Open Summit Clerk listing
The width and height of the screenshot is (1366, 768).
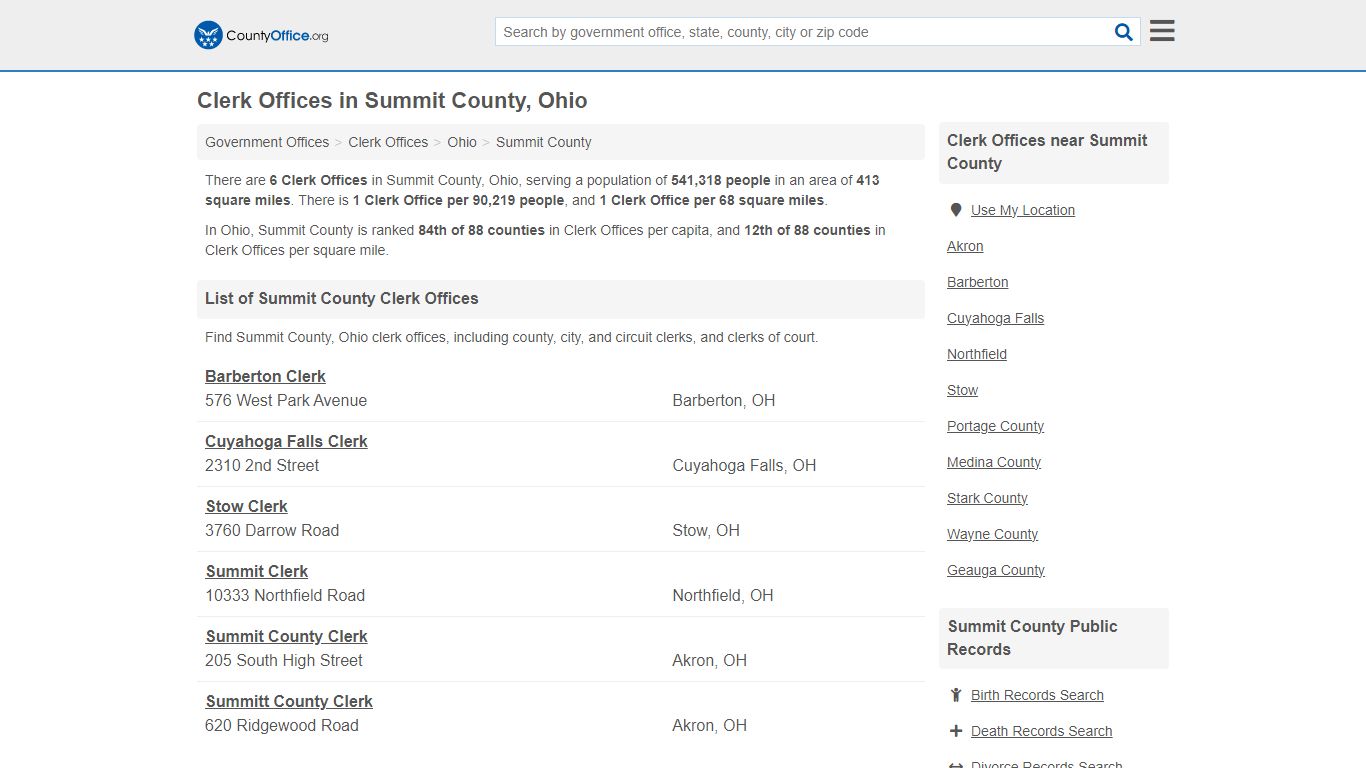pos(257,571)
